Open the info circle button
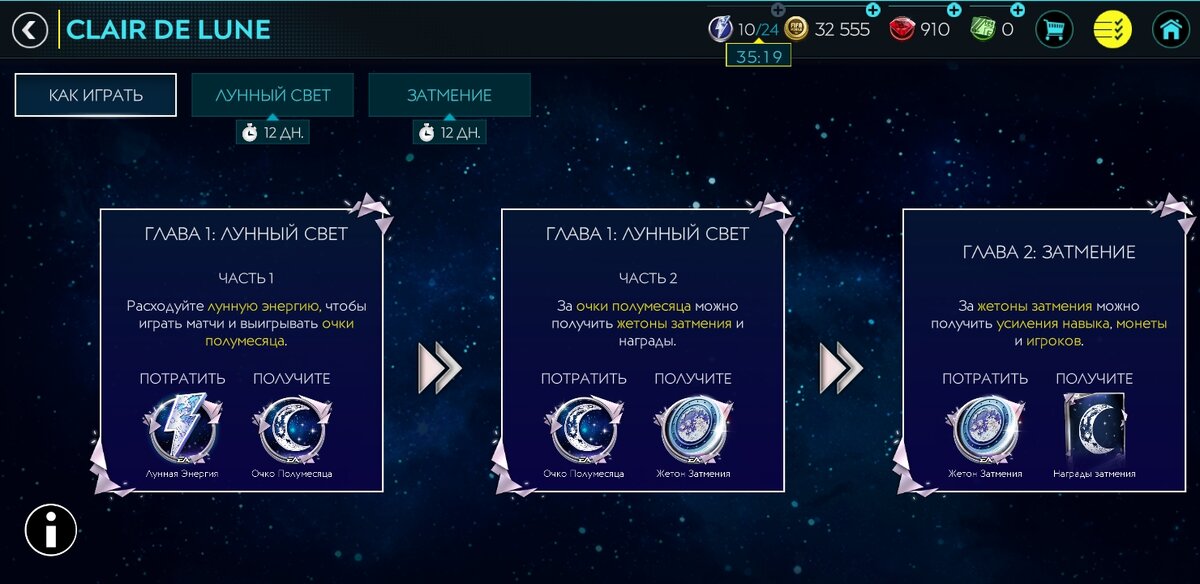The height and width of the screenshot is (584, 1200). (x=51, y=530)
